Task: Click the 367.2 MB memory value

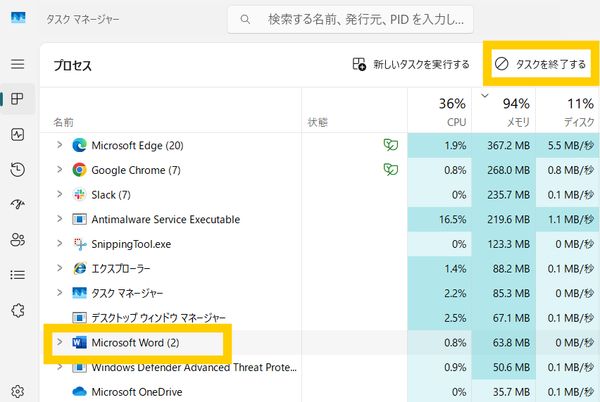Action: coord(509,146)
